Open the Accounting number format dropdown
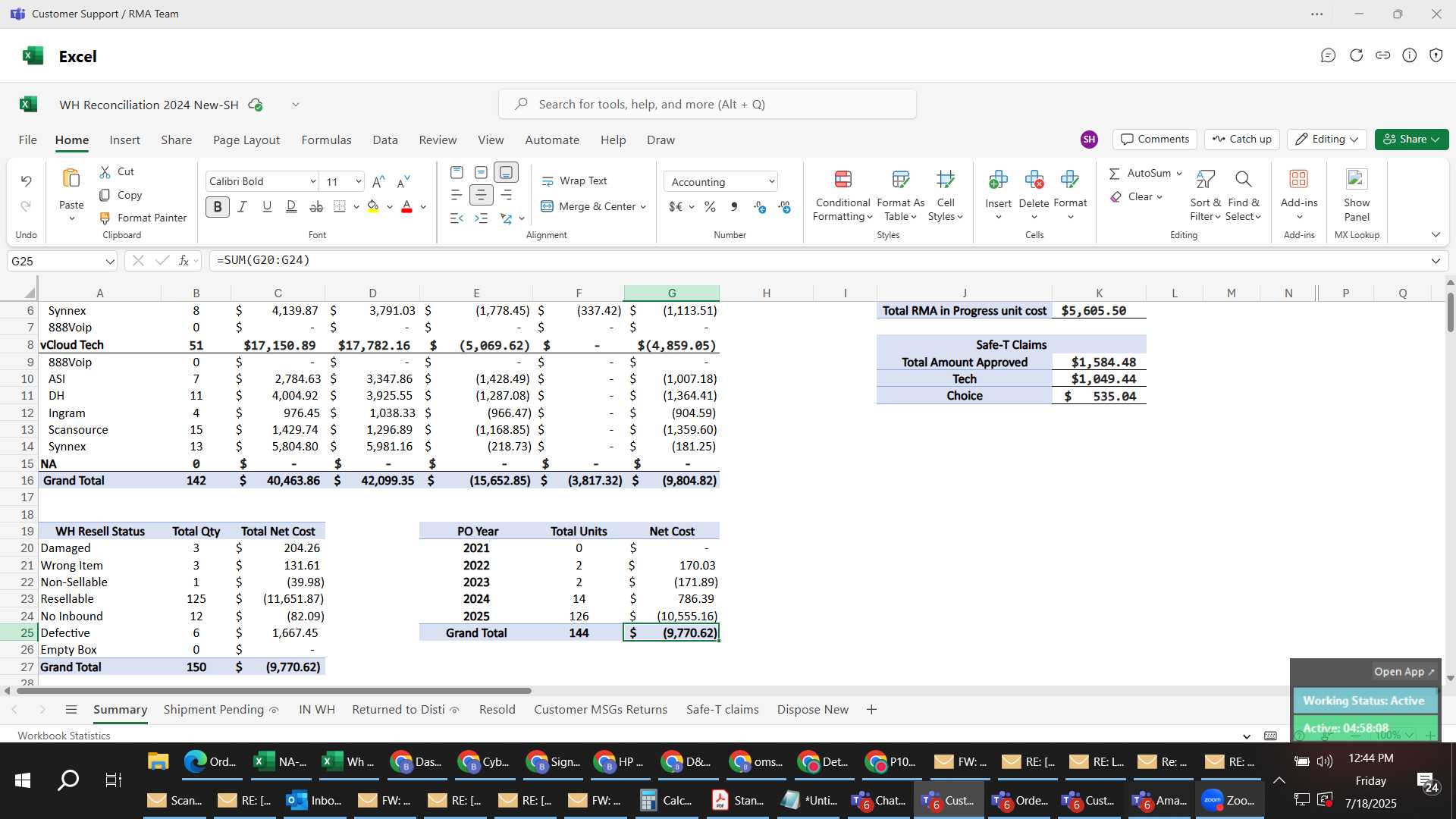 coord(771,182)
